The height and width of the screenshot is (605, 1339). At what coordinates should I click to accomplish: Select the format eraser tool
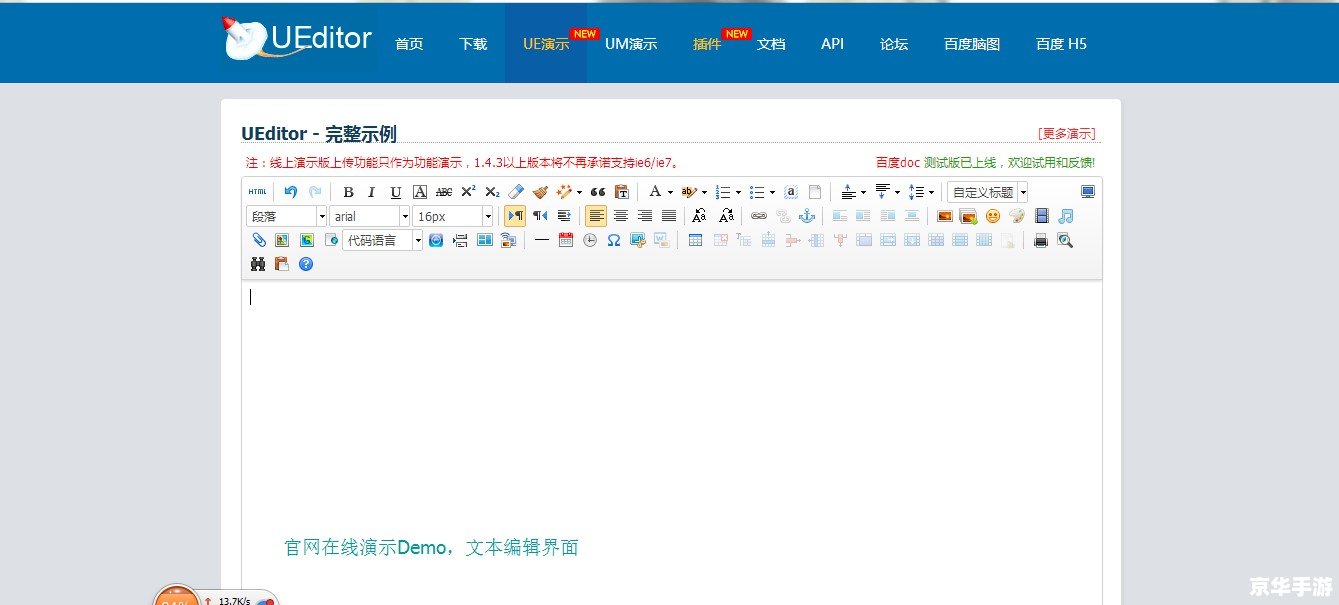pos(516,192)
